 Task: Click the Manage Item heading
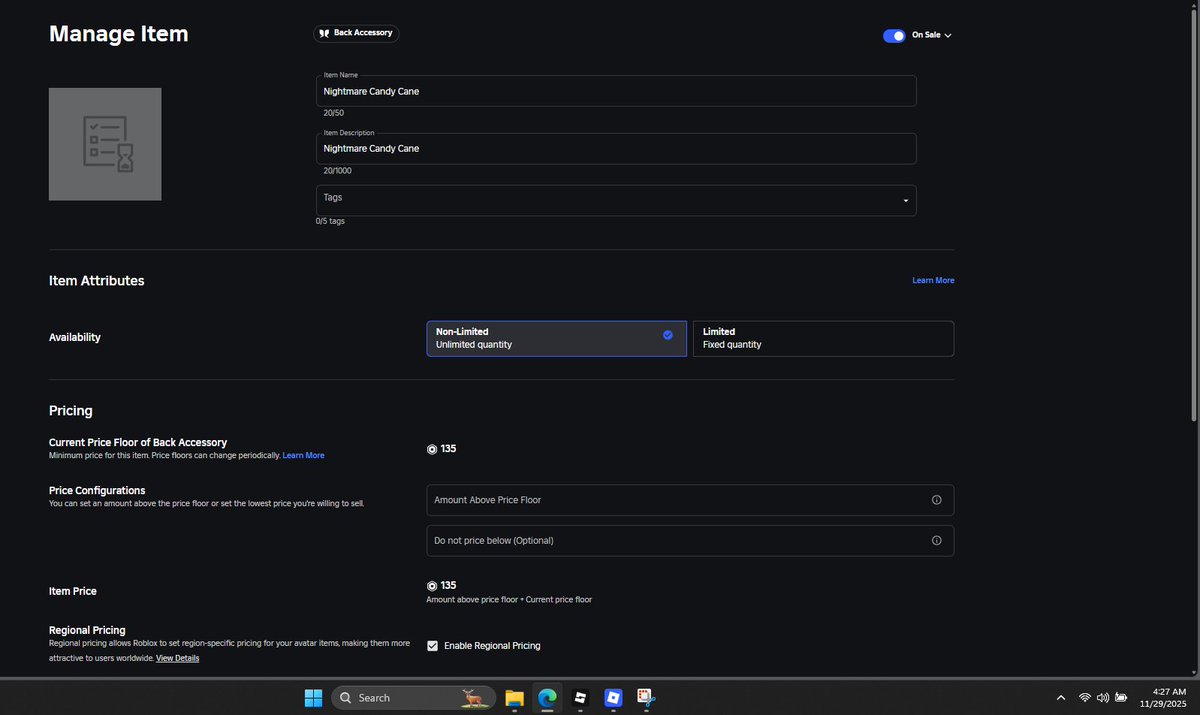coord(118,34)
